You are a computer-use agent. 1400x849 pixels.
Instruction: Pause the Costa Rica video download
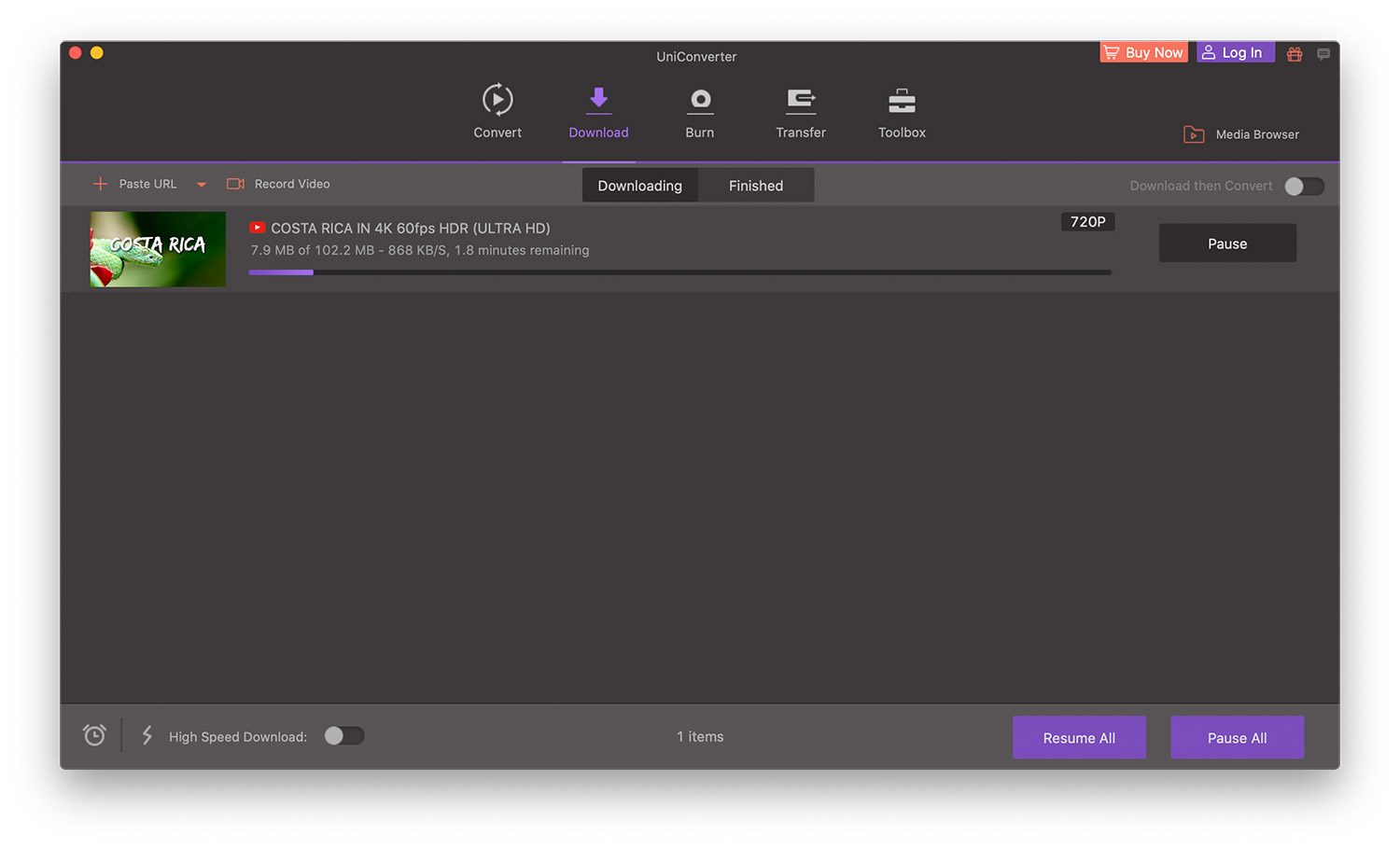tap(1227, 244)
